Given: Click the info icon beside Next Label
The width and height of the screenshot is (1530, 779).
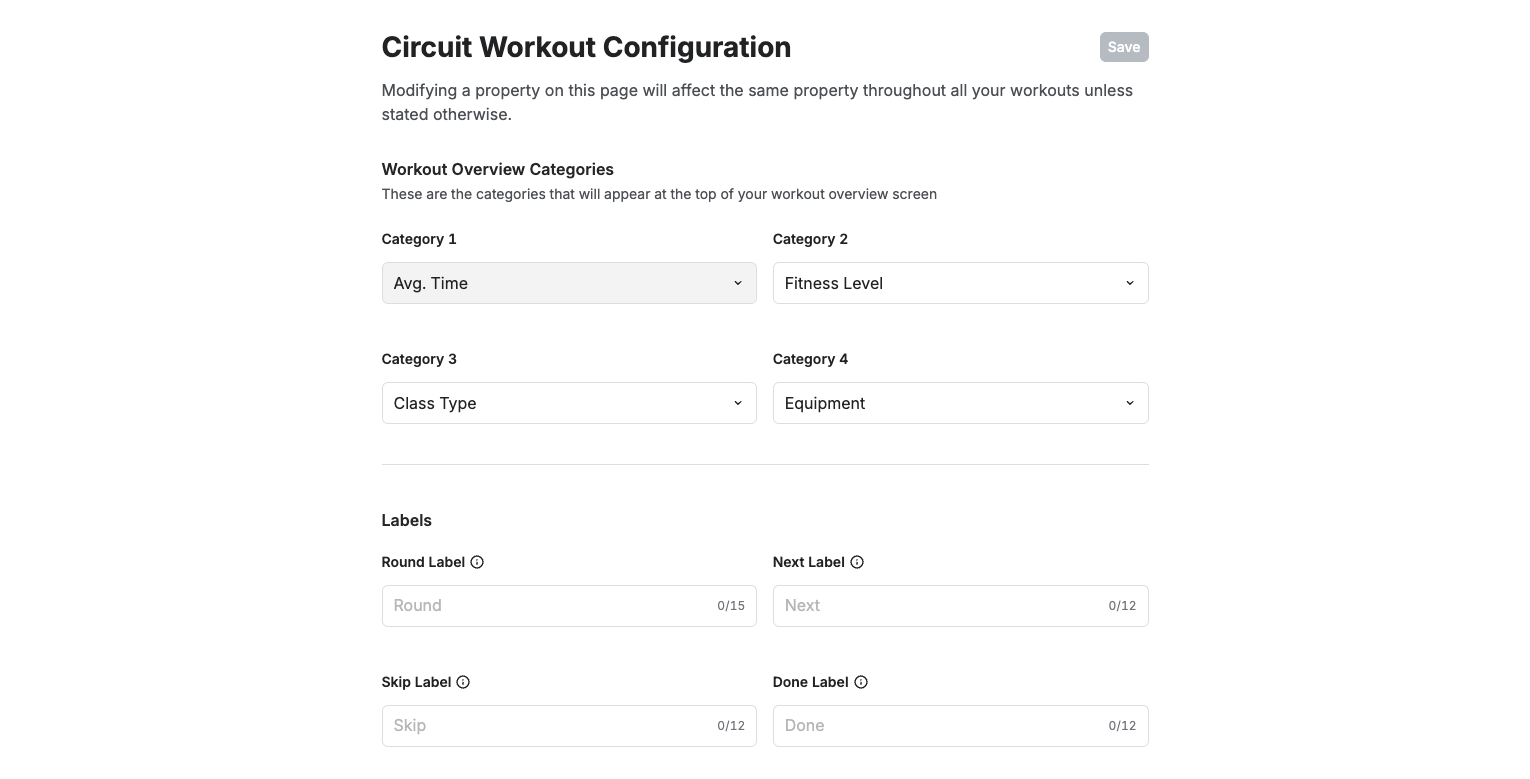Looking at the screenshot, I should [x=857, y=562].
